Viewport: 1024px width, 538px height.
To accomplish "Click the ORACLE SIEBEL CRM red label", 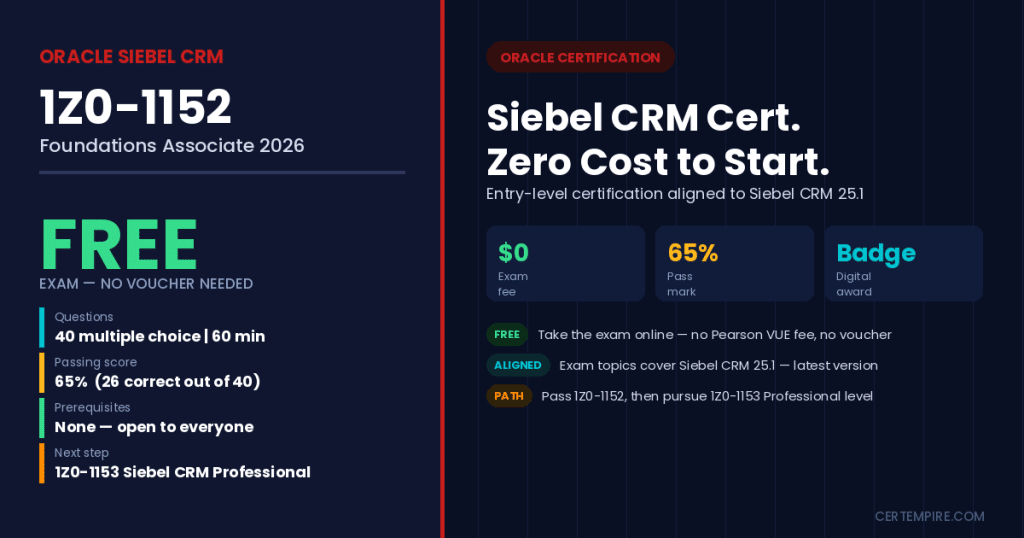I will pos(131,57).
